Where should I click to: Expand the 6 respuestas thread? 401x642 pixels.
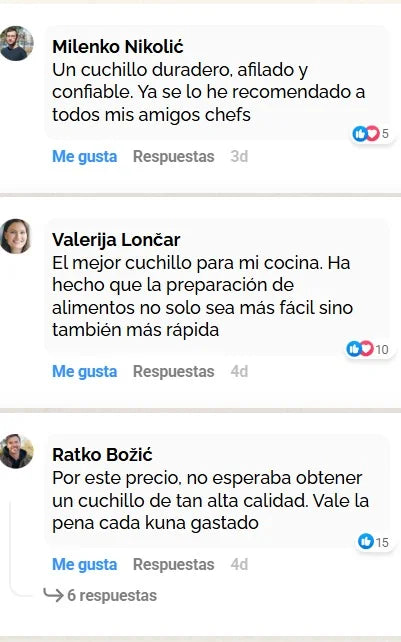(112, 595)
